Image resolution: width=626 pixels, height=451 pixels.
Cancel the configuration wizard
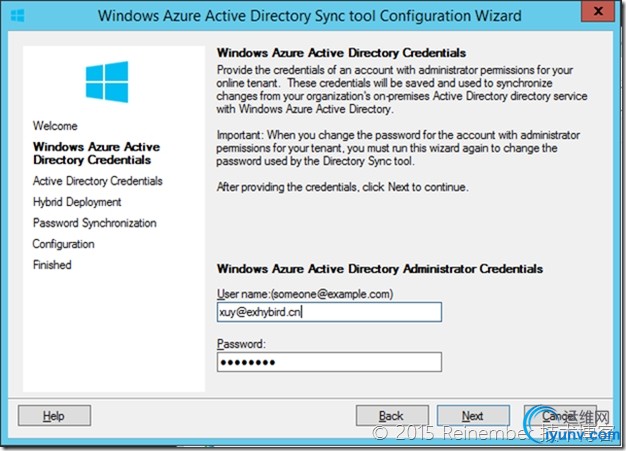click(x=560, y=416)
